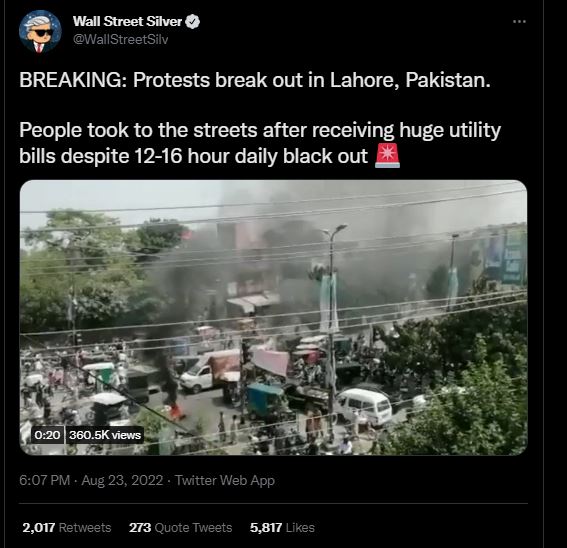Open the three-dot more options menu
Viewport: 567px width, 548px height.
519,21
